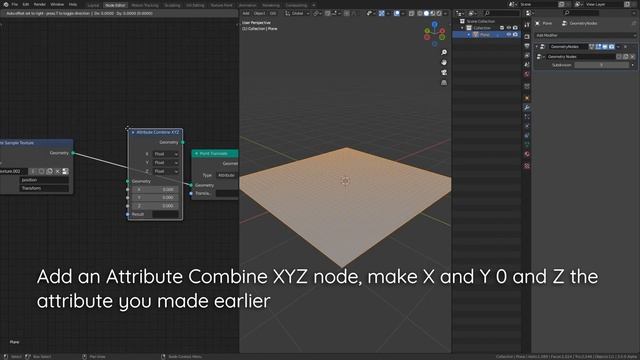Click the outliner search field

pyautogui.click(x=501, y=13)
